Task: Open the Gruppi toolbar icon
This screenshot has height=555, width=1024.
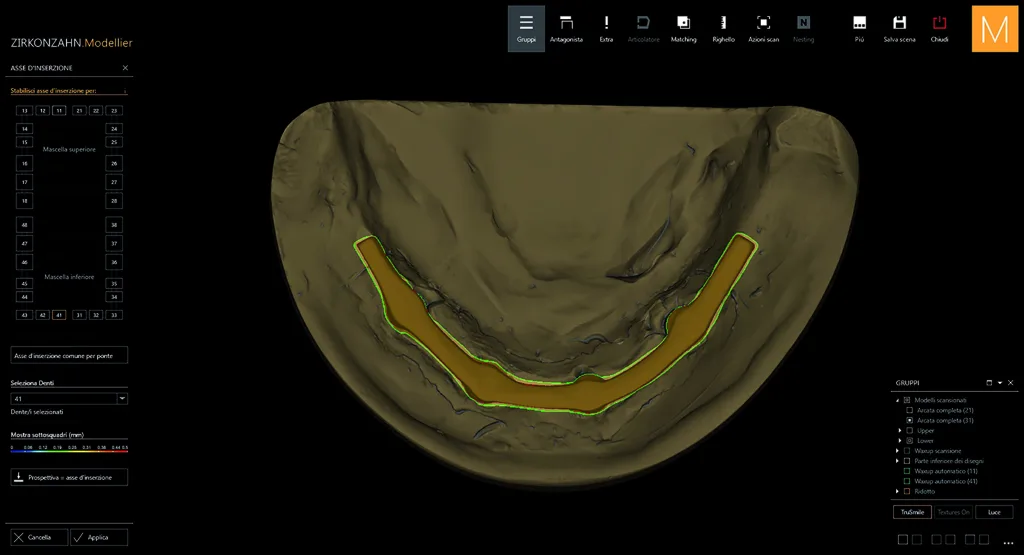Action: [x=526, y=28]
